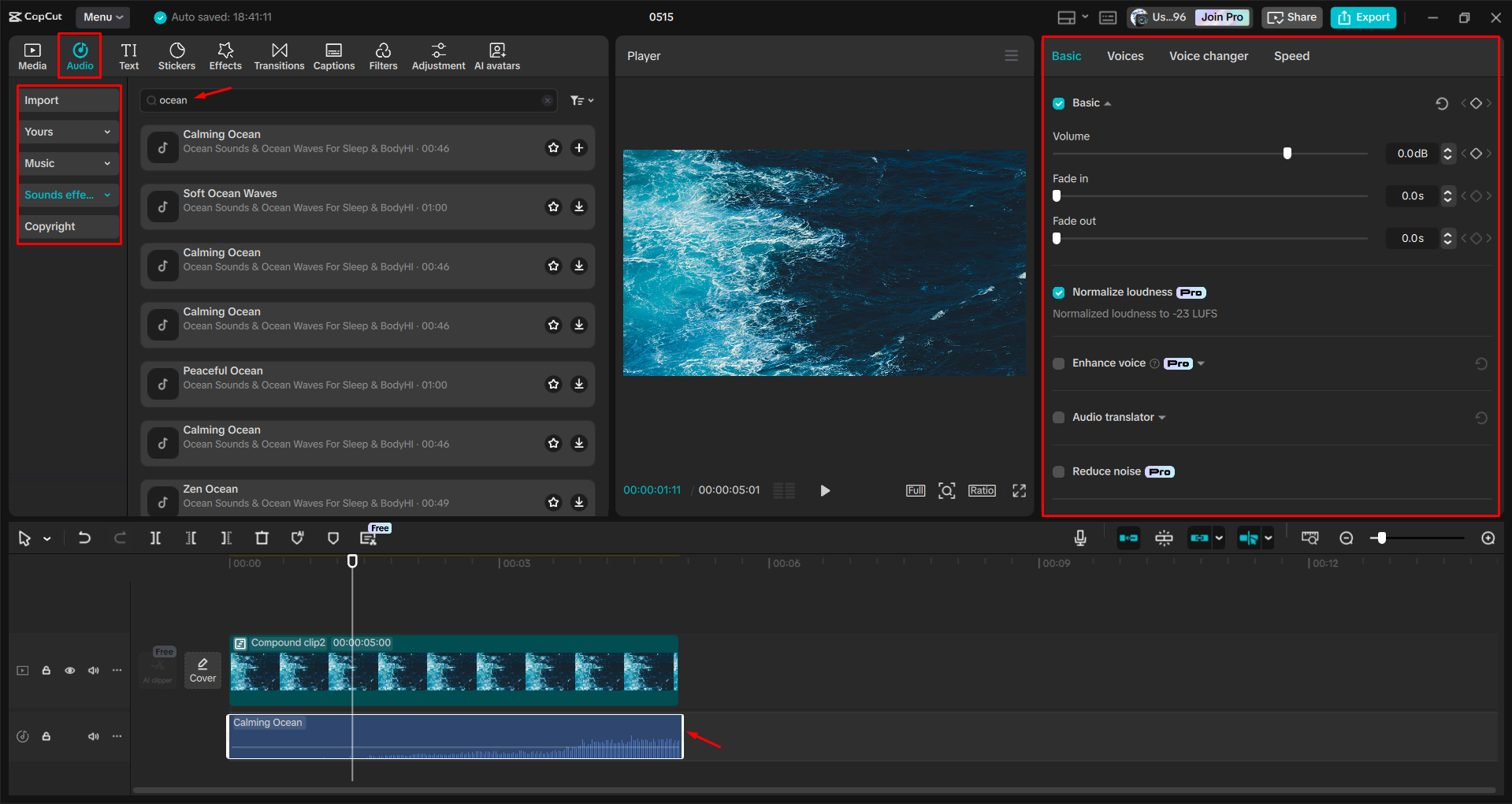Click the Join Pro button
Screen dimensions: 1512x804
(x=1221, y=17)
